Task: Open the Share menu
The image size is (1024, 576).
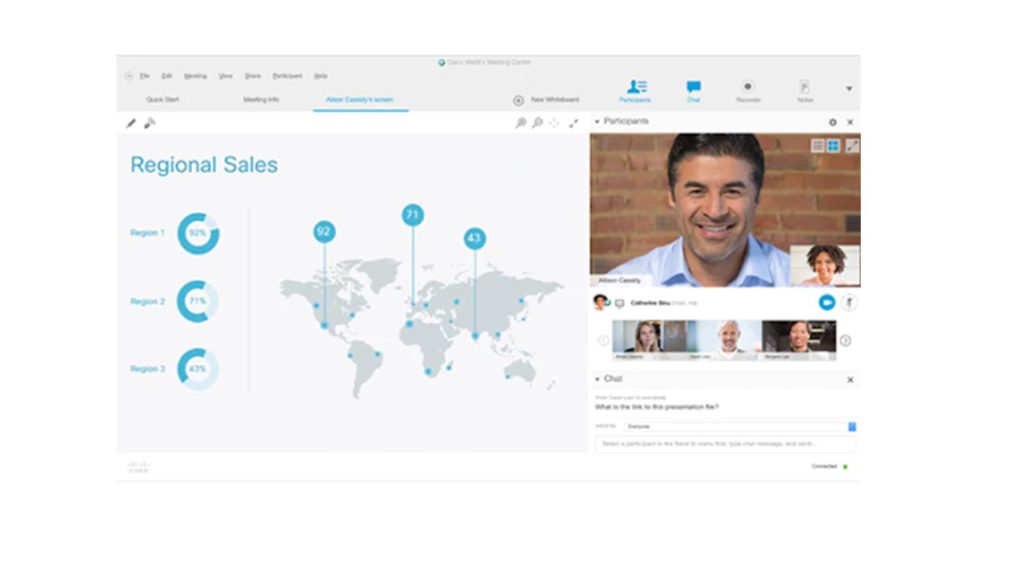Action: [253, 76]
